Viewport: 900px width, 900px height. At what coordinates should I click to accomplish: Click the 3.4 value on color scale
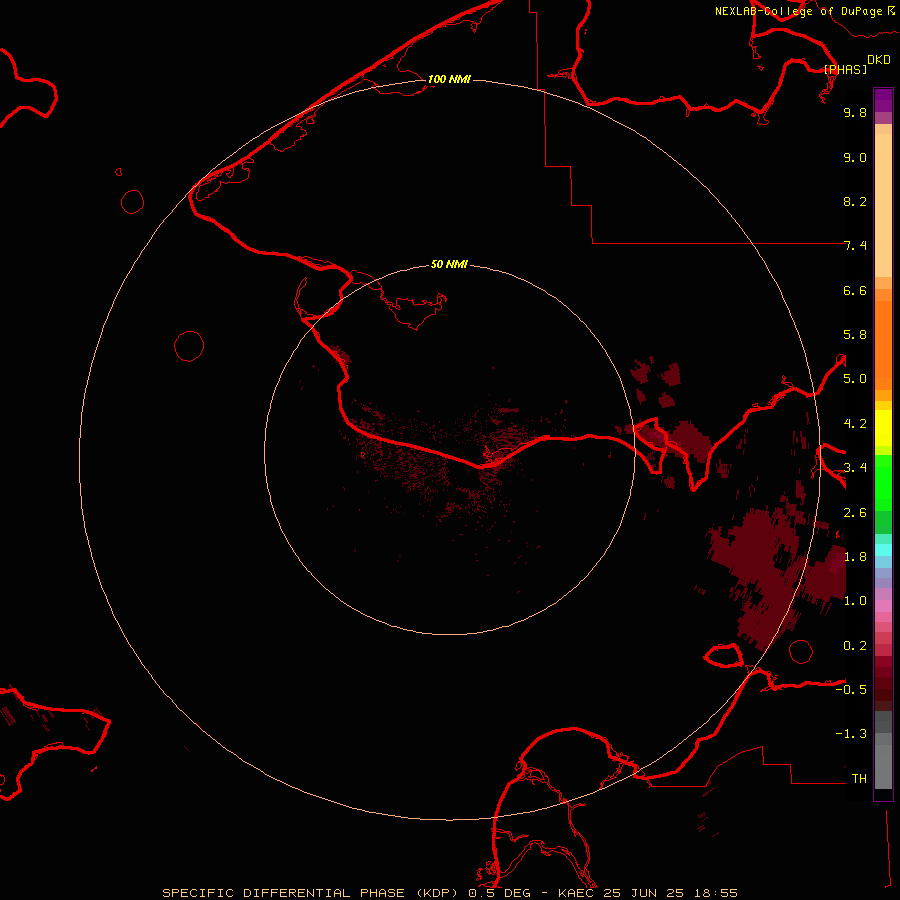point(855,468)
